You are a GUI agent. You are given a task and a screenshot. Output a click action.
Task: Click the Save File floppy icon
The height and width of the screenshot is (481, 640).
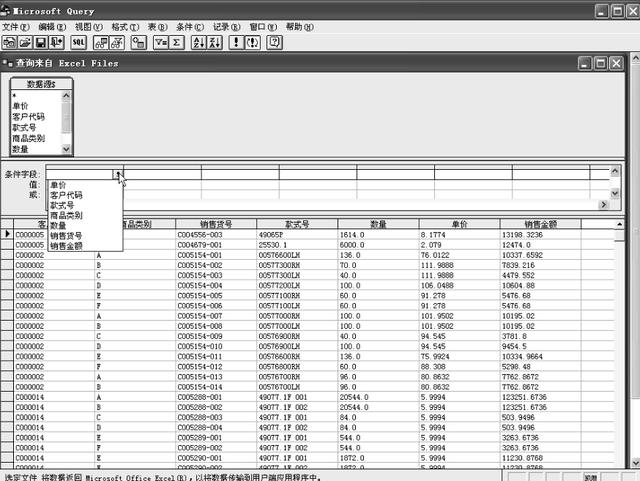coord(40,42)
